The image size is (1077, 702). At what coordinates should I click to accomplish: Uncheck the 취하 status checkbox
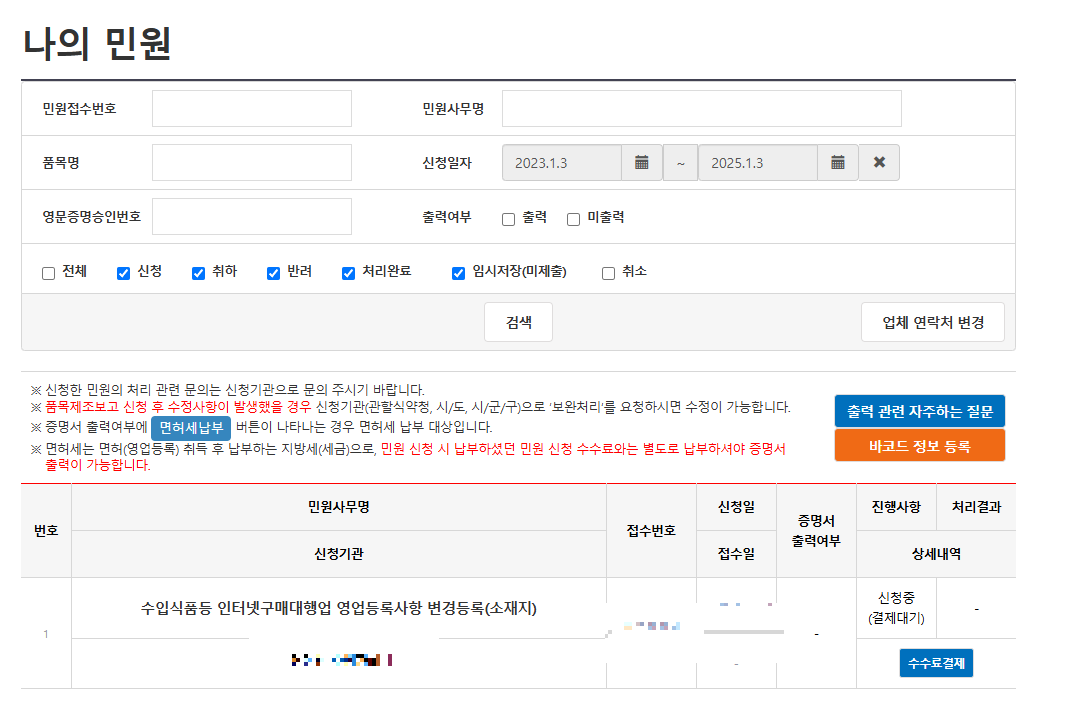[199, 273]
